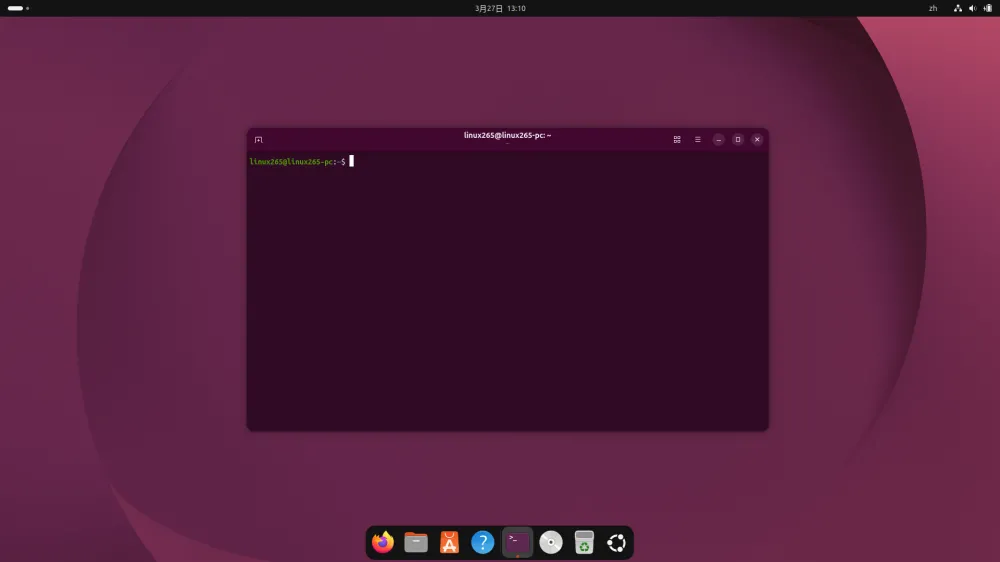Open the terminal hamburger menu

pos(698,140)
